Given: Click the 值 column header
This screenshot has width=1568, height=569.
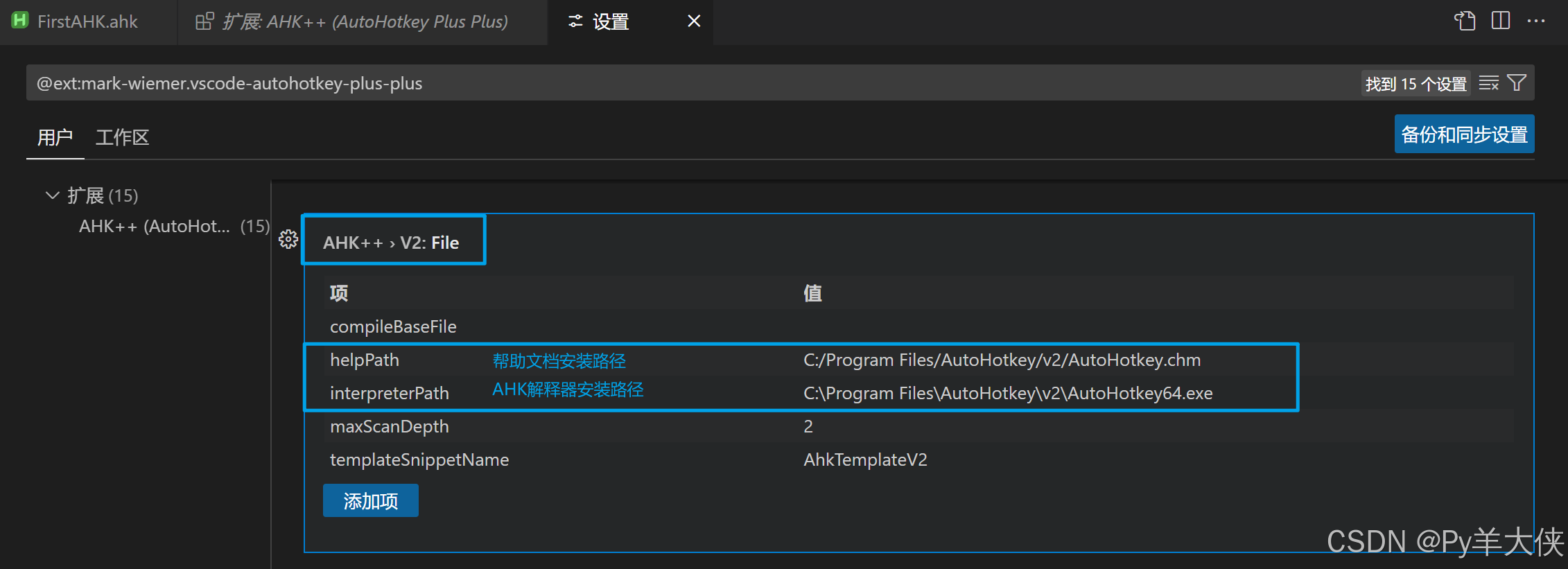Looking at the screenshot, I should pos(812,293).
